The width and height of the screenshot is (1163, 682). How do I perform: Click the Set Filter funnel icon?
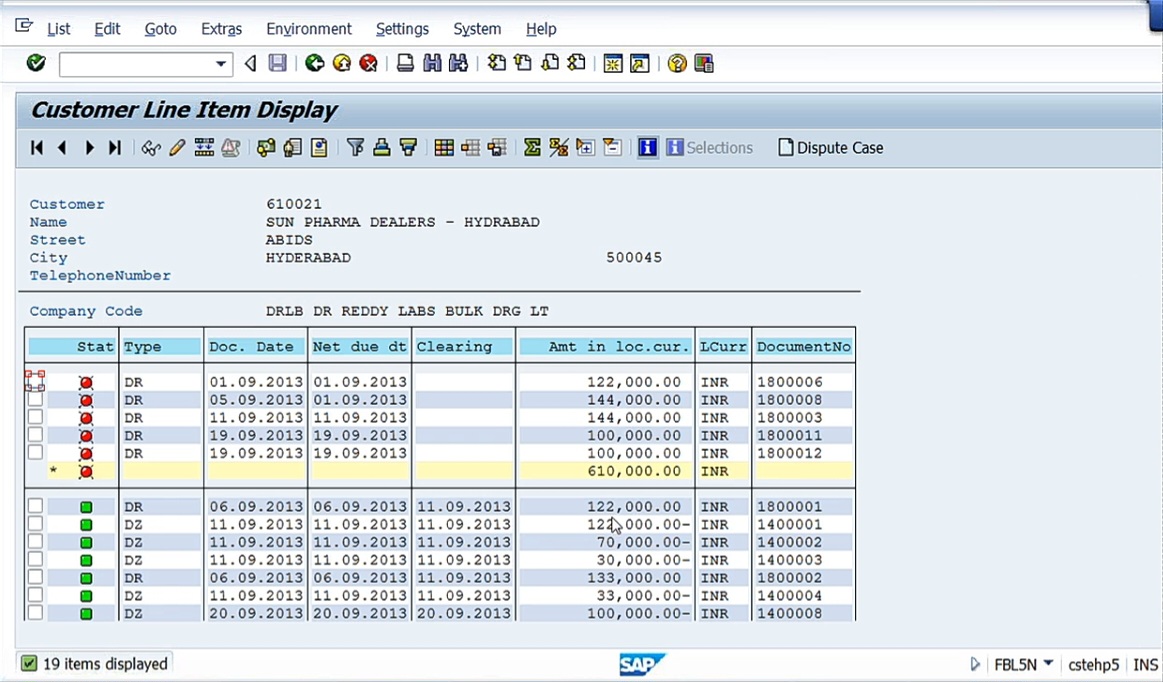click(355, 148)
